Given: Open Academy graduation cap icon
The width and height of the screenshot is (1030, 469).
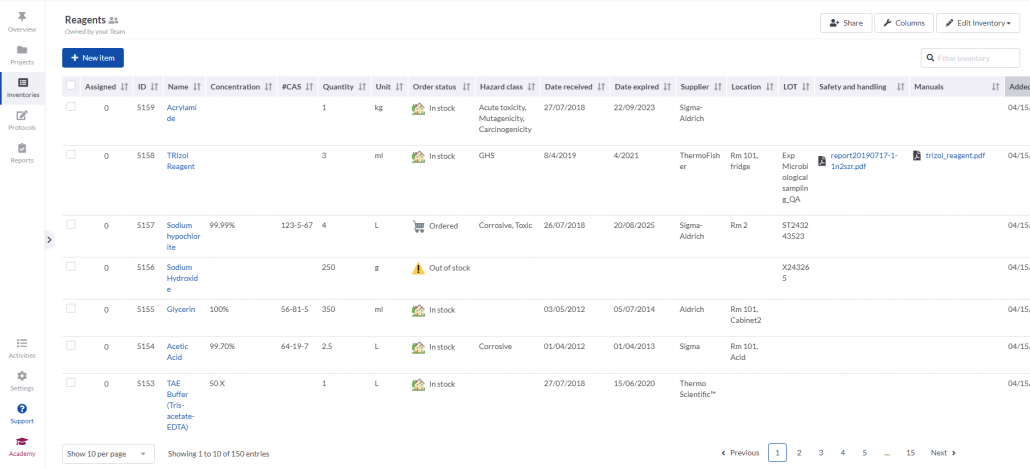Looking at the screenshot, I should click(22, 442).
